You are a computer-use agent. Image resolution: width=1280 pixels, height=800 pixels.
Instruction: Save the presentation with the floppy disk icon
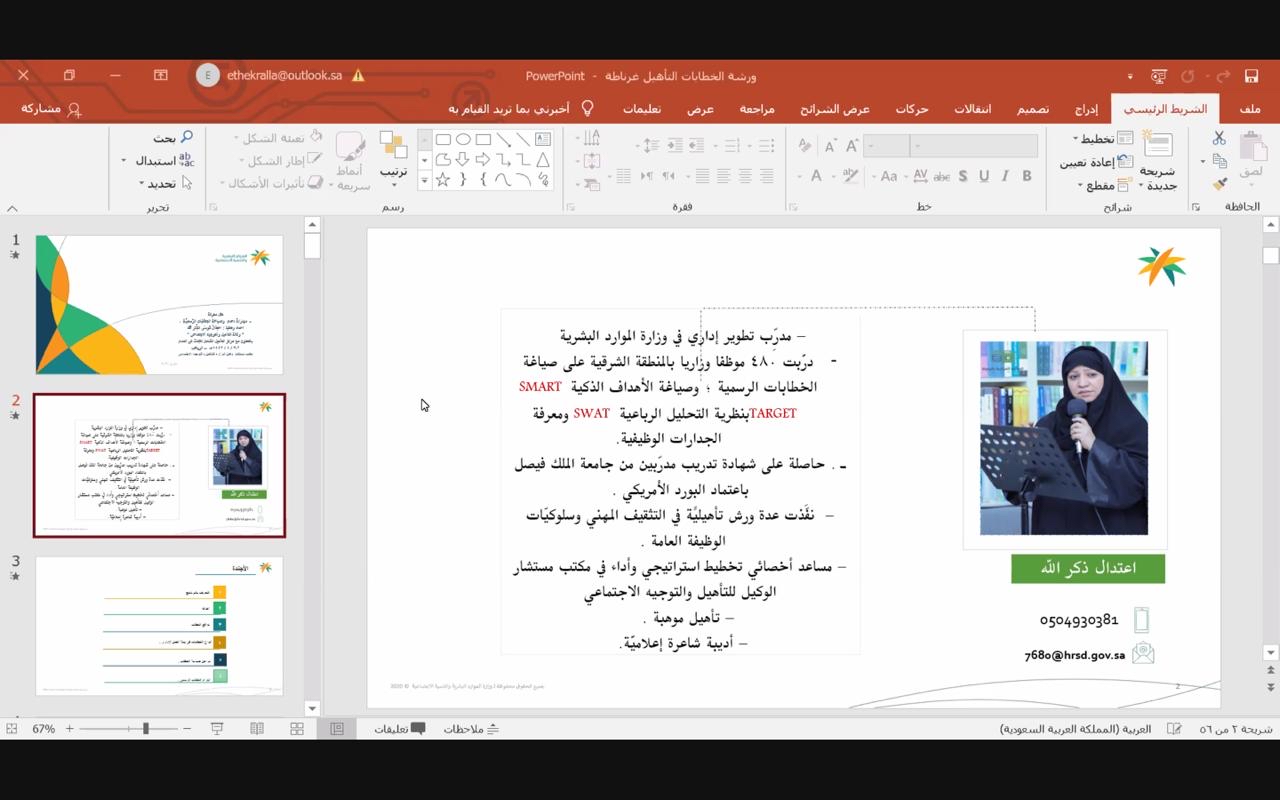[x=1251, y=76]
